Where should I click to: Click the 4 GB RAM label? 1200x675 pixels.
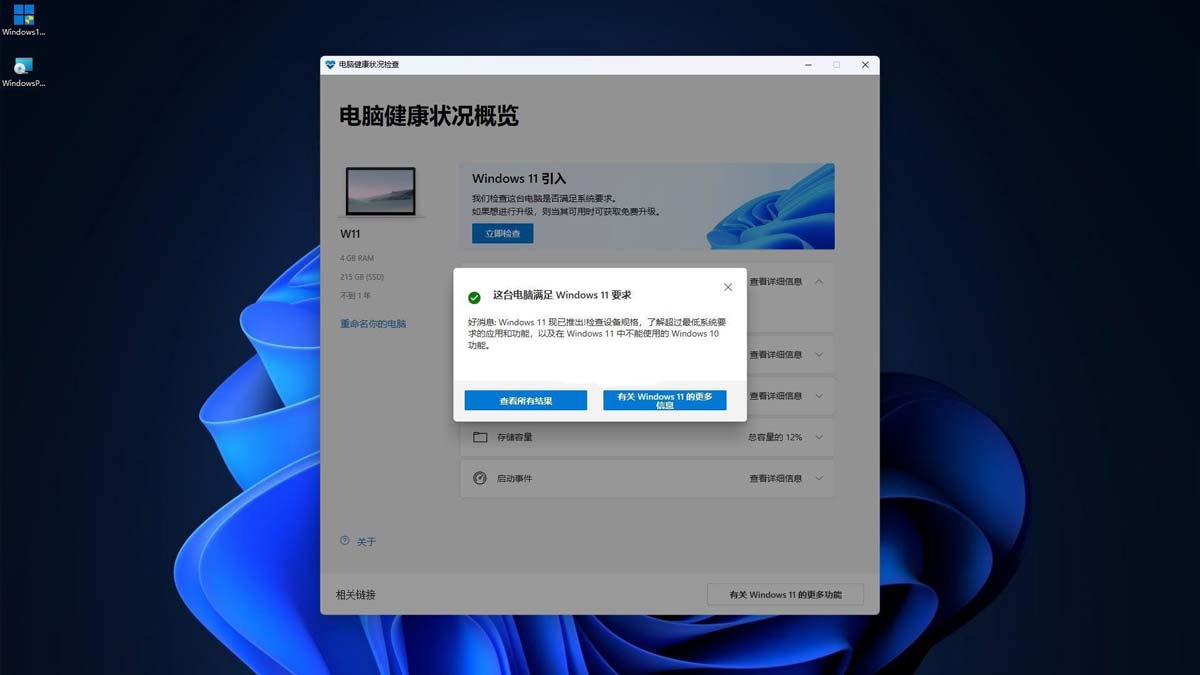tap(357, 258)
